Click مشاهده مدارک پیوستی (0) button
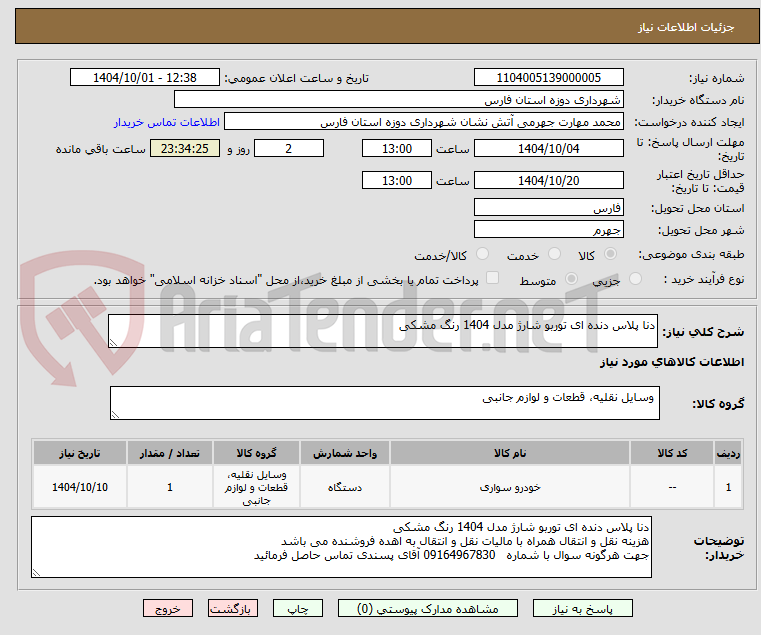This screenshot has height=635, width=761. pos(428,608)
